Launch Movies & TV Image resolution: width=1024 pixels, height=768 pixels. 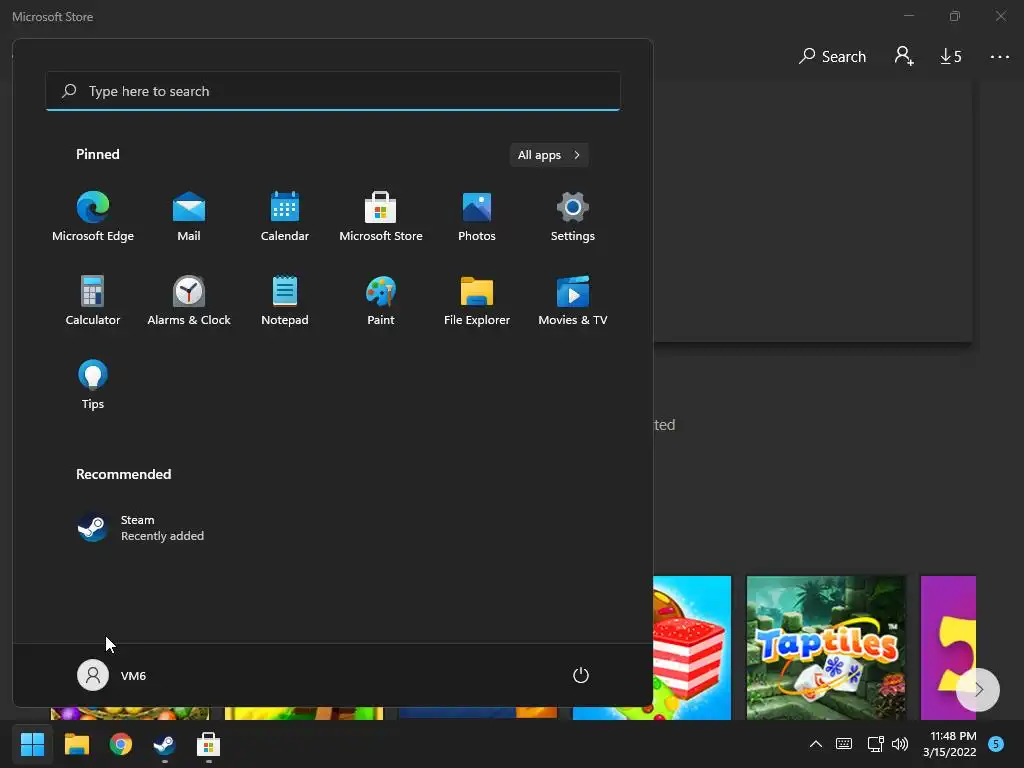point(573,300)
